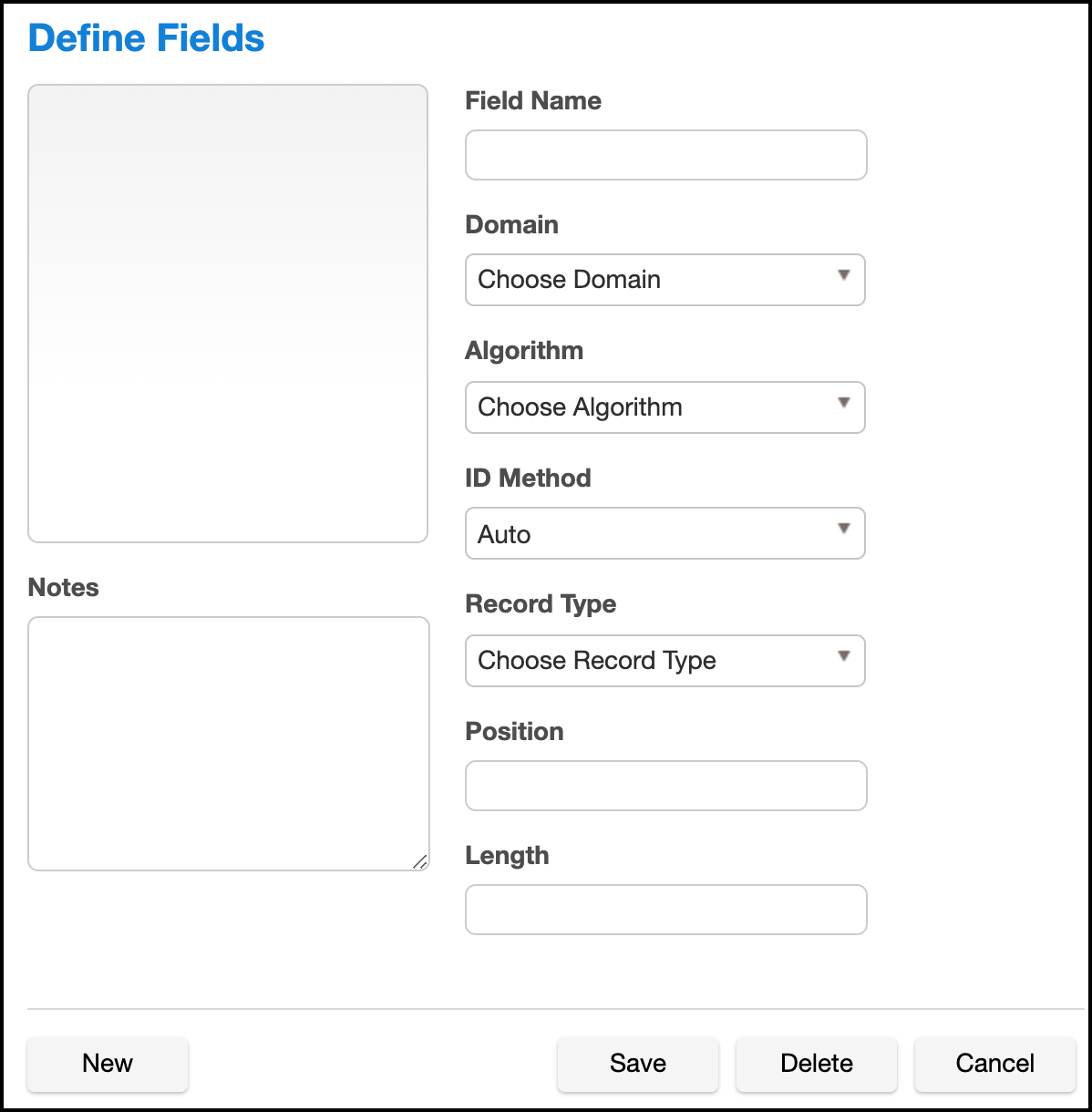Focus the Position input box
The width and height of the screenshot is (1092, 1112).
click(665, 786)
